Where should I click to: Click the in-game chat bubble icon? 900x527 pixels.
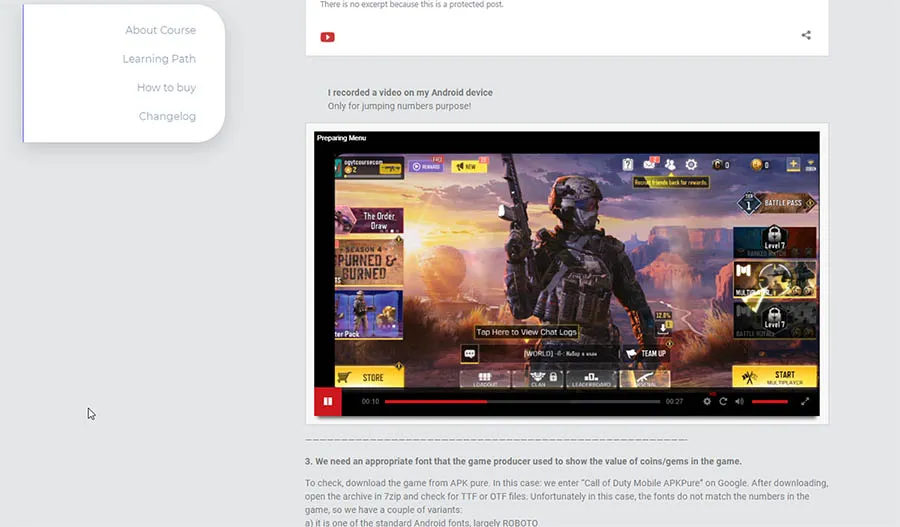point(470,353)
